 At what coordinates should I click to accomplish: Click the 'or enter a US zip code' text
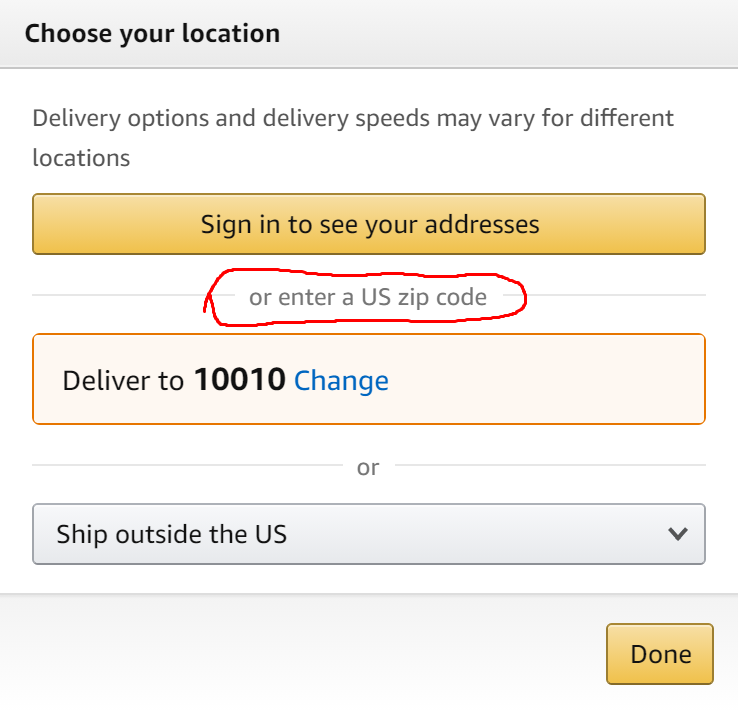(x=368, y=297)
